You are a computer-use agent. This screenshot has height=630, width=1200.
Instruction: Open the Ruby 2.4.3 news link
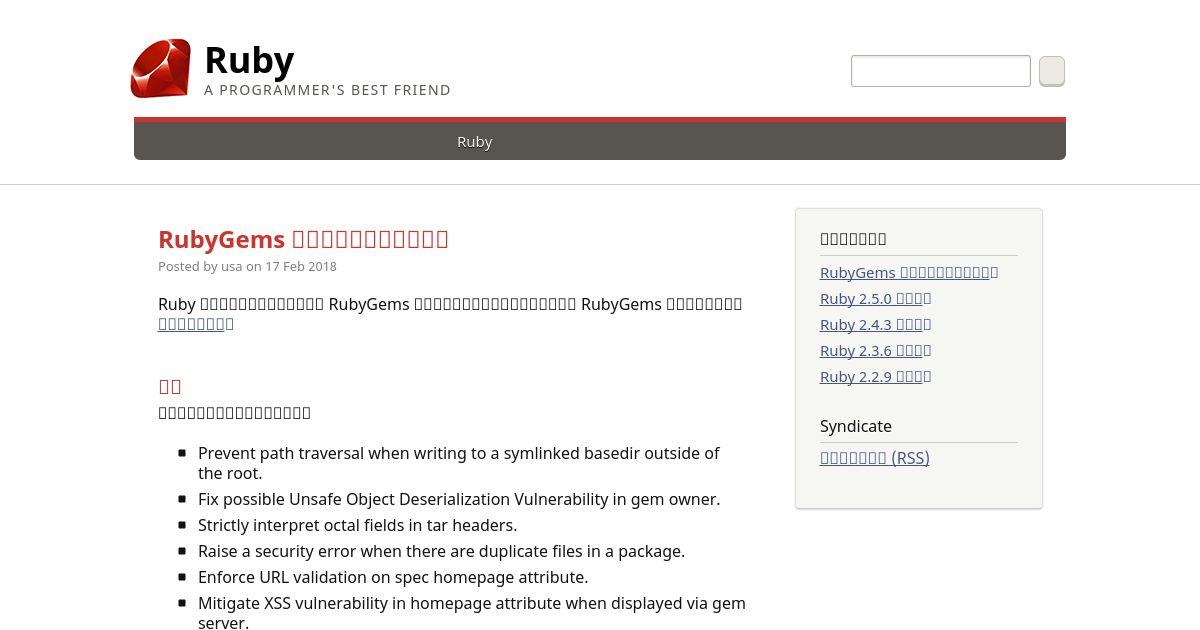pos(875,324)
